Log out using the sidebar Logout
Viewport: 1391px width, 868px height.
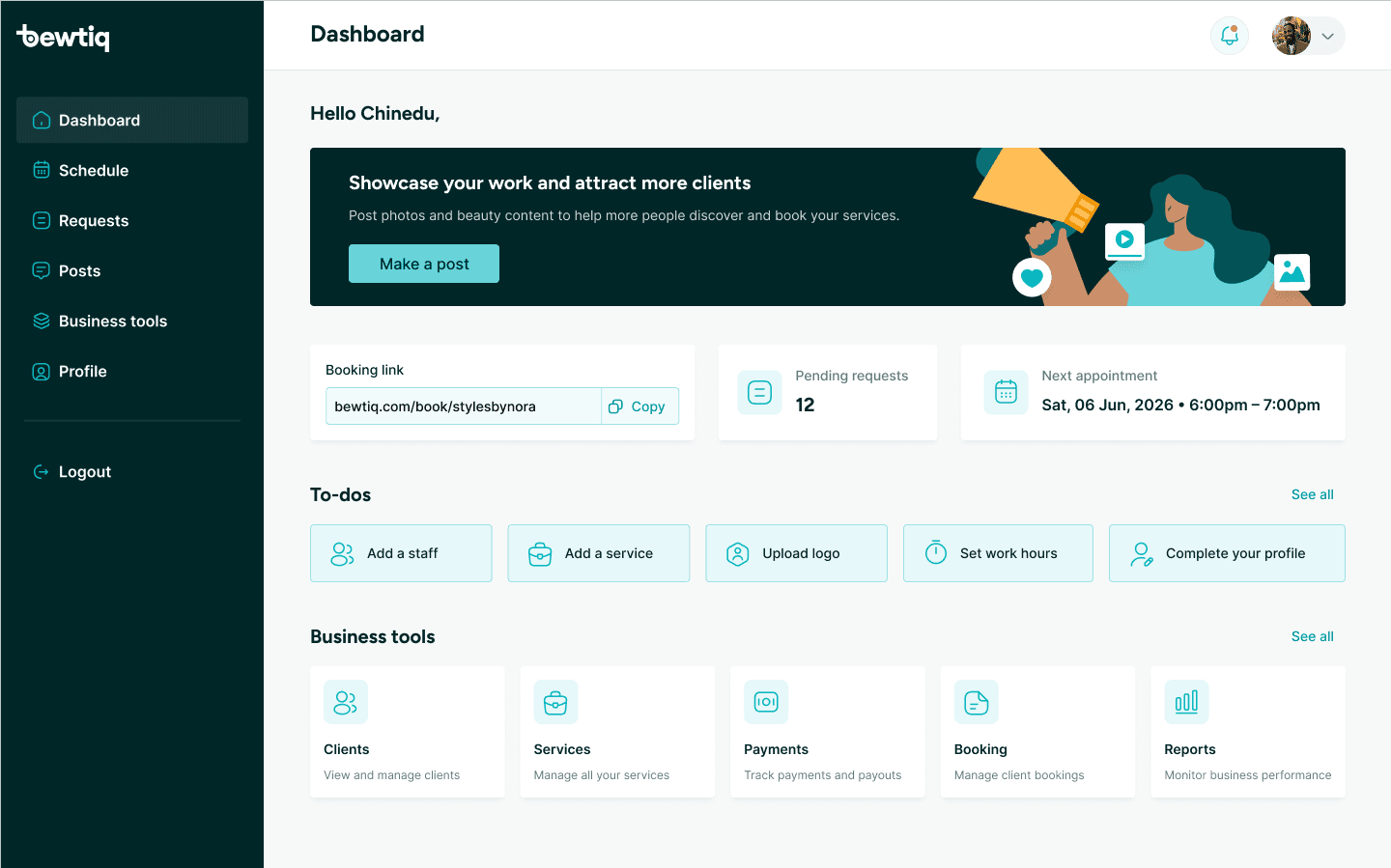(132, 471)
